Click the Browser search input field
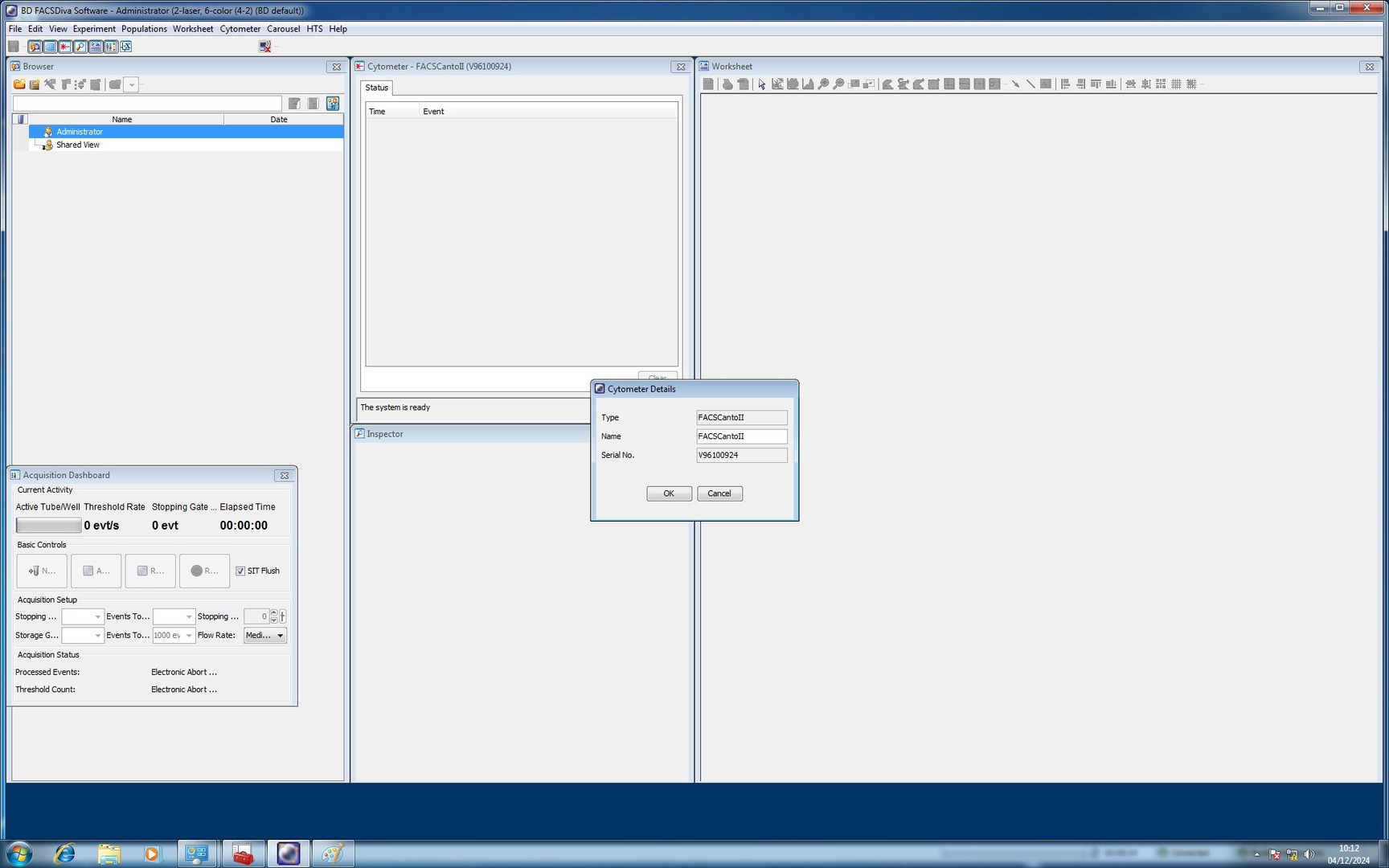This screenshot has width=1389, height=868. click(x=147, y=104)
